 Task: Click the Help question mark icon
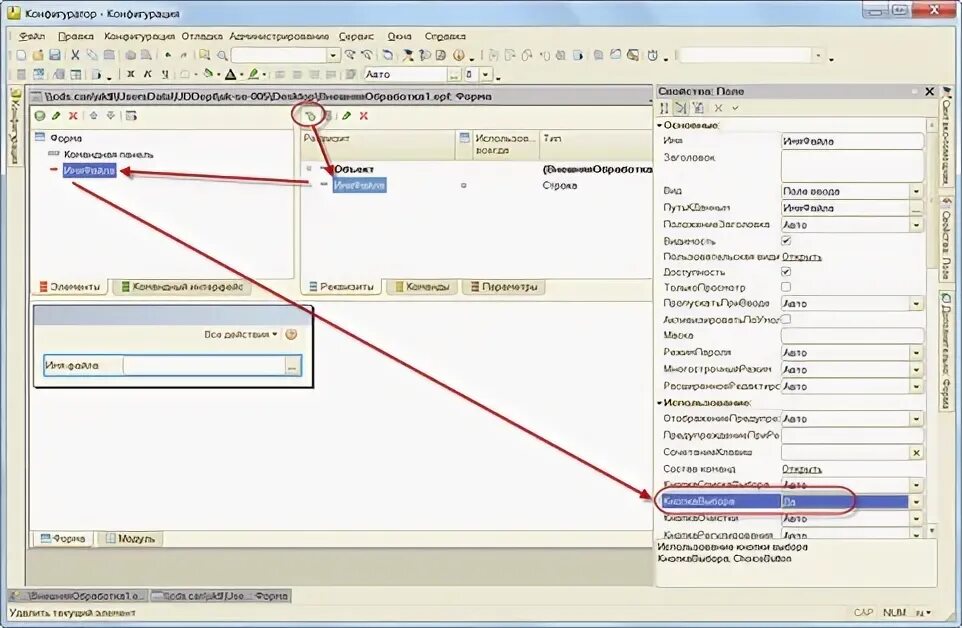click(459, 55)
